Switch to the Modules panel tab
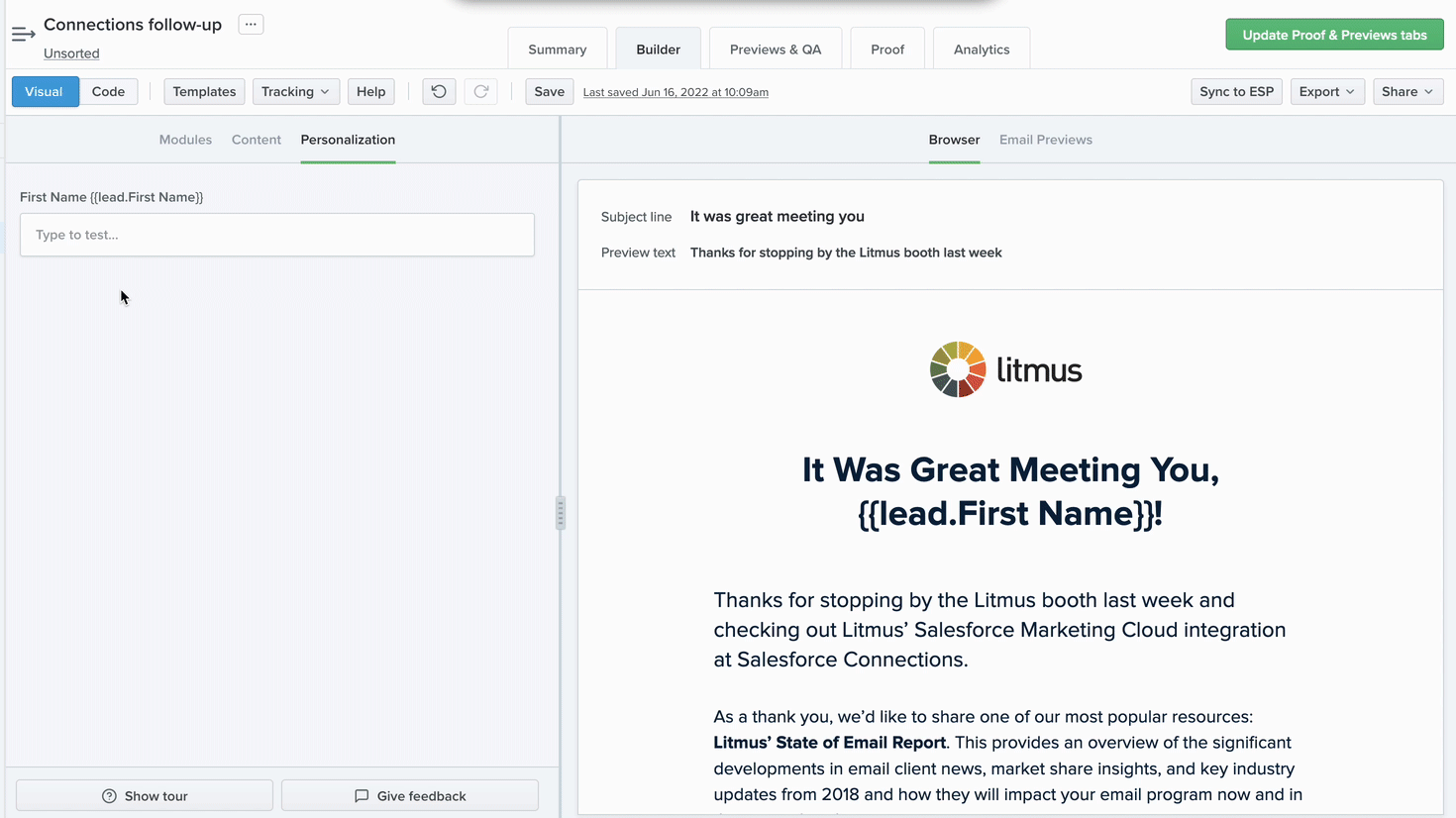Image resolution: width=1456 pixels, height=818 pixels. click(185, 140)
